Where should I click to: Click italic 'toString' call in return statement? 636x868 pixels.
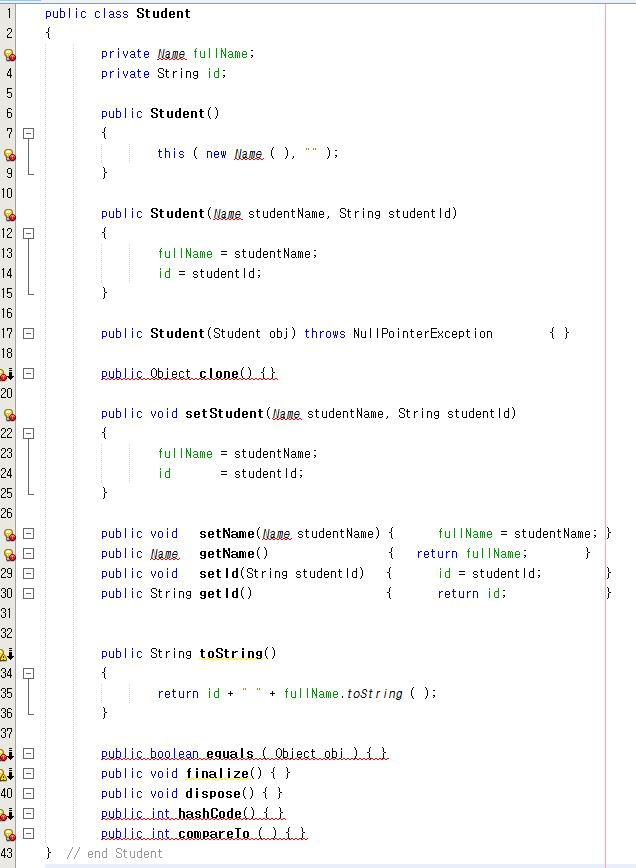point(375,694)
